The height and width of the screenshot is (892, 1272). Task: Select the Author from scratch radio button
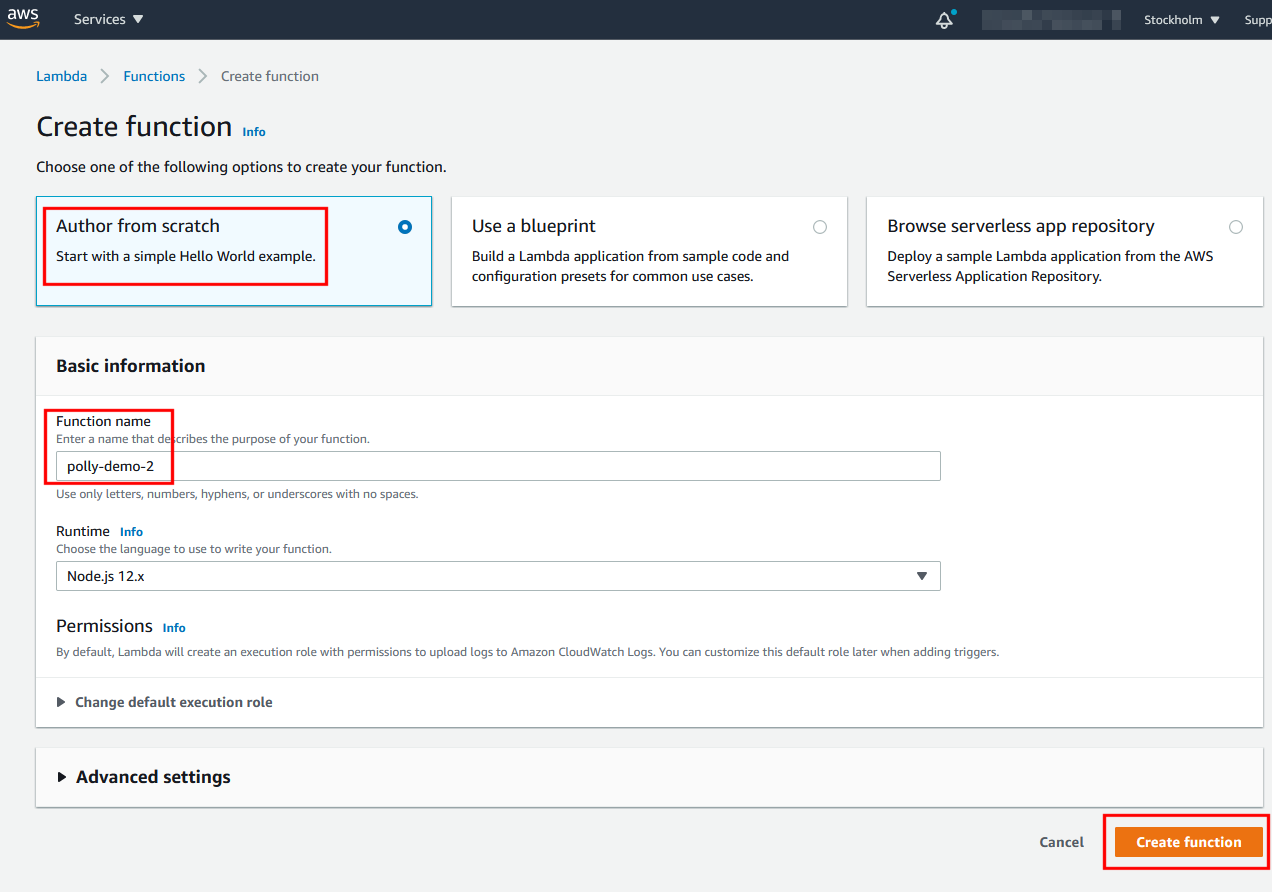pos(404,227)
